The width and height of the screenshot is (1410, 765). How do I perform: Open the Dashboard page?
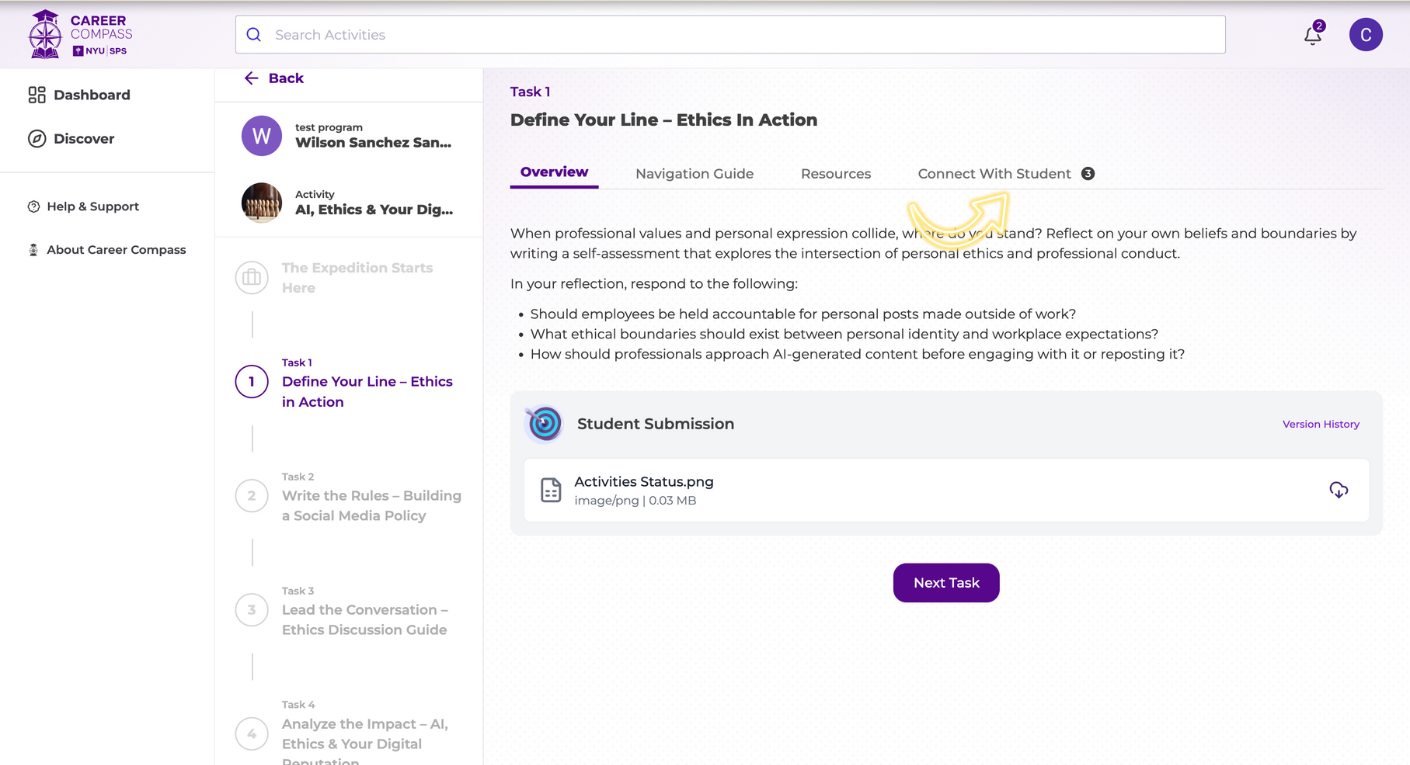click(91, 95)
